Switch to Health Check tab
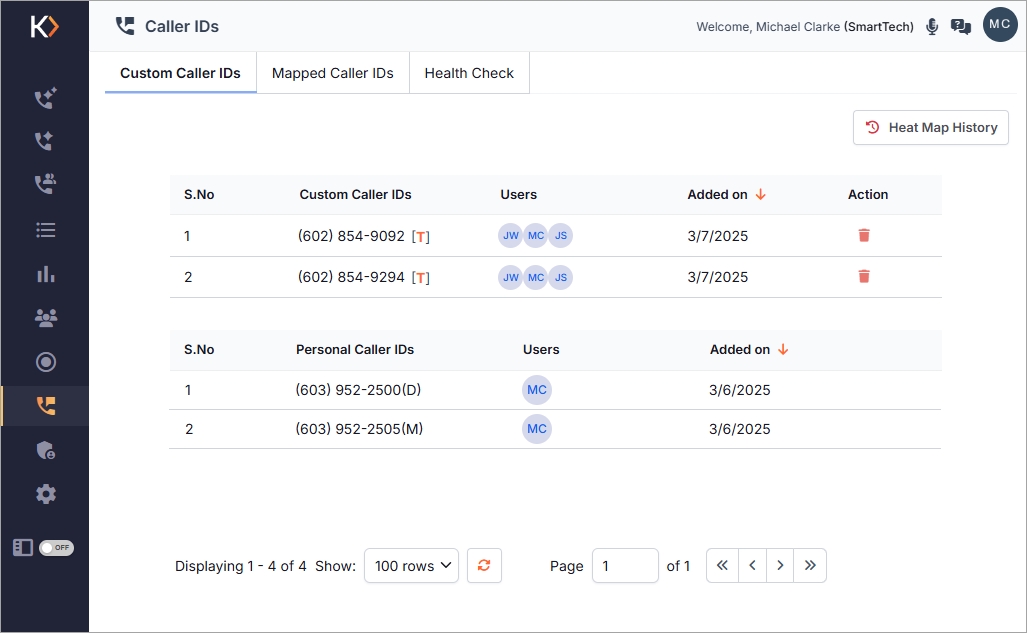1027x633 pixels. pos(469,73)
